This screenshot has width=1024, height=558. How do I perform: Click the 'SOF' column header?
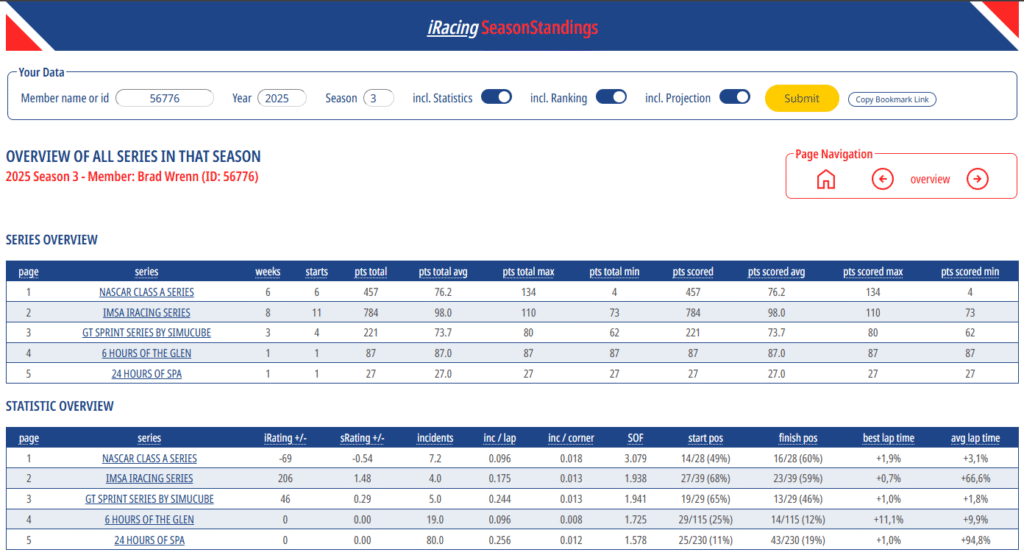(635, 438)
